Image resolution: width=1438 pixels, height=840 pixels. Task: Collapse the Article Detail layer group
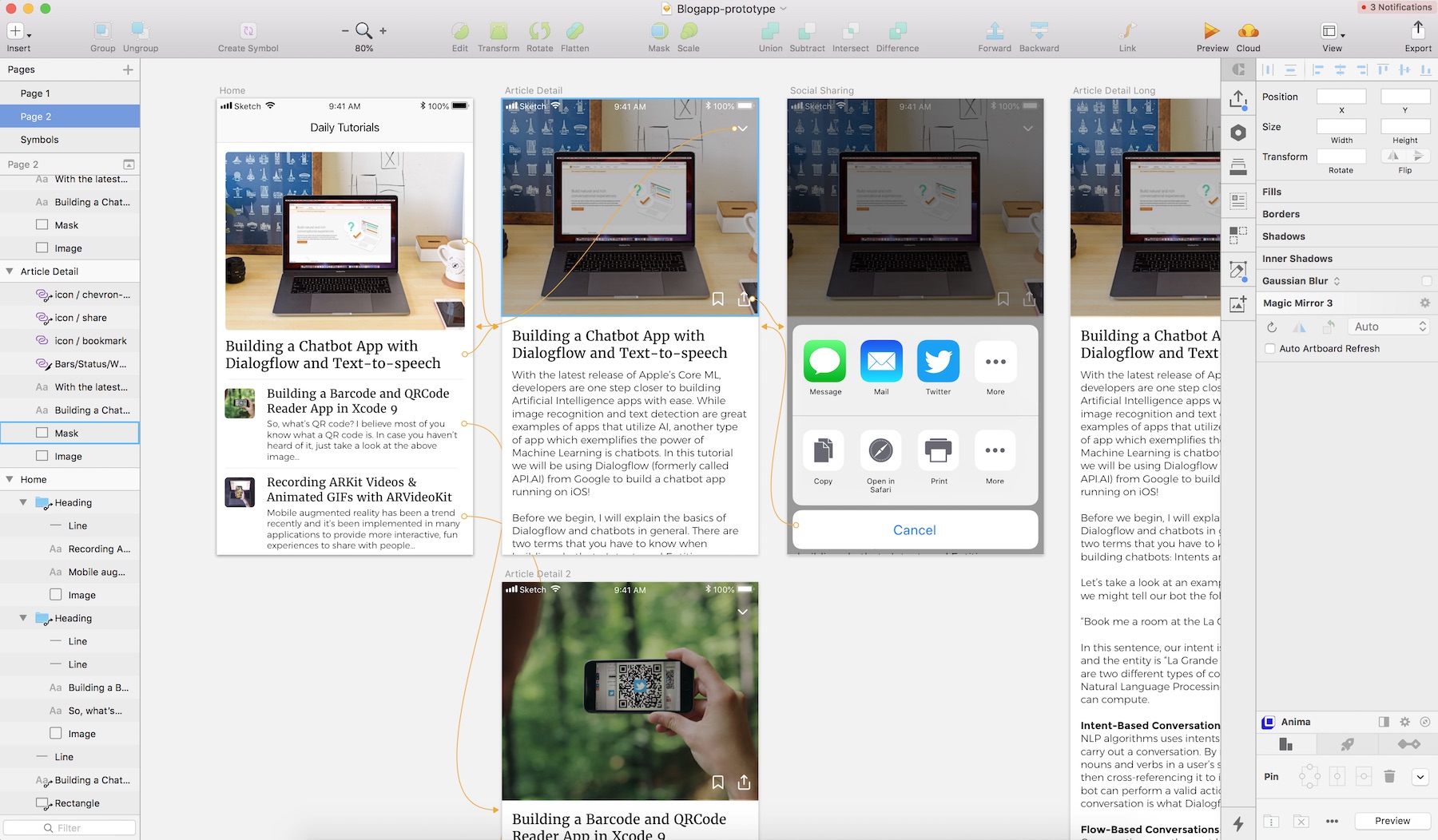[9, 271]
